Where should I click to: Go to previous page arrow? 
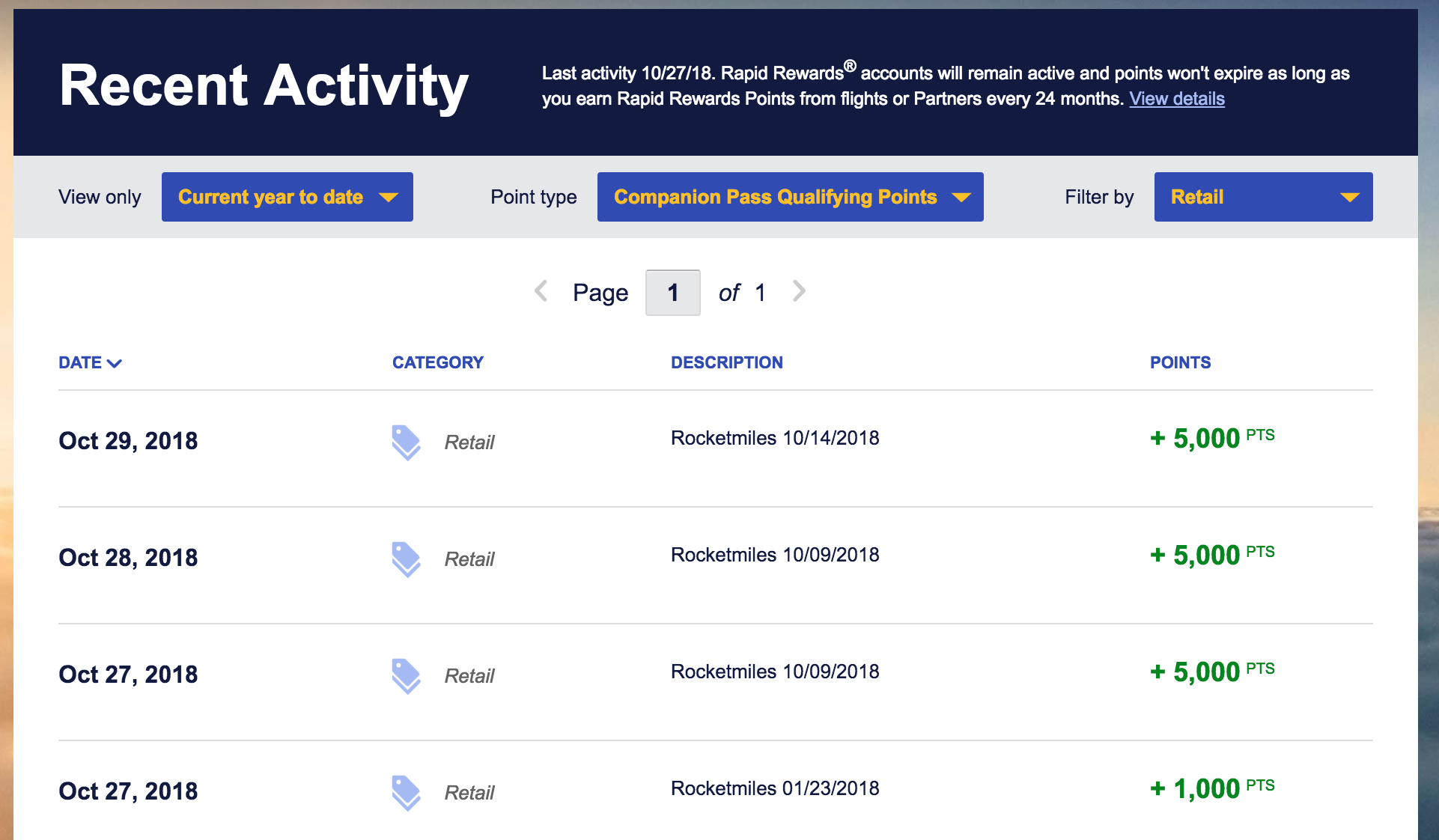point(541,291)
